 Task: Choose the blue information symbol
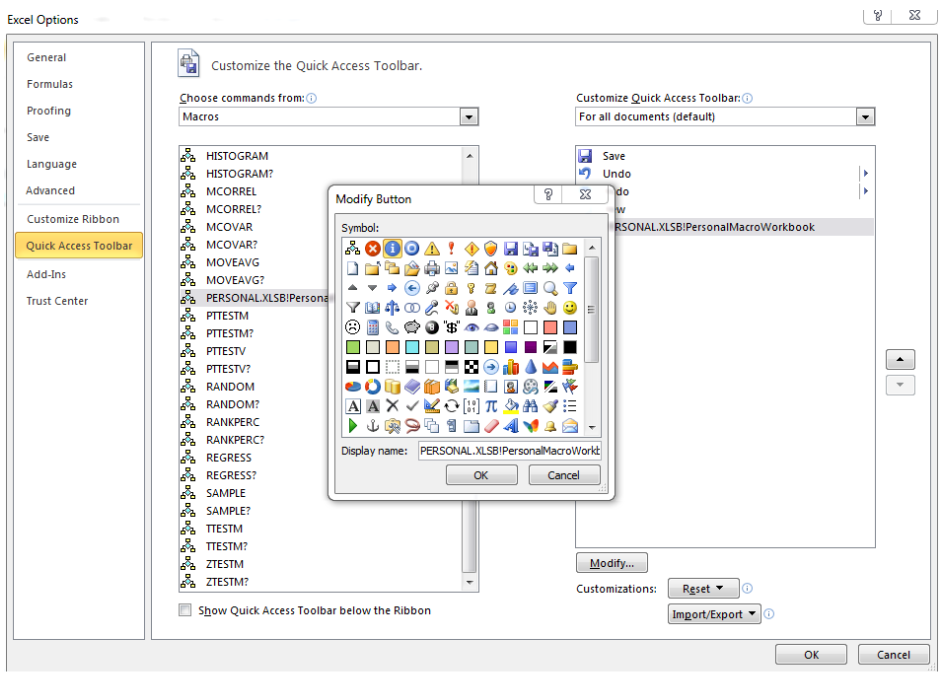(392, 249)
